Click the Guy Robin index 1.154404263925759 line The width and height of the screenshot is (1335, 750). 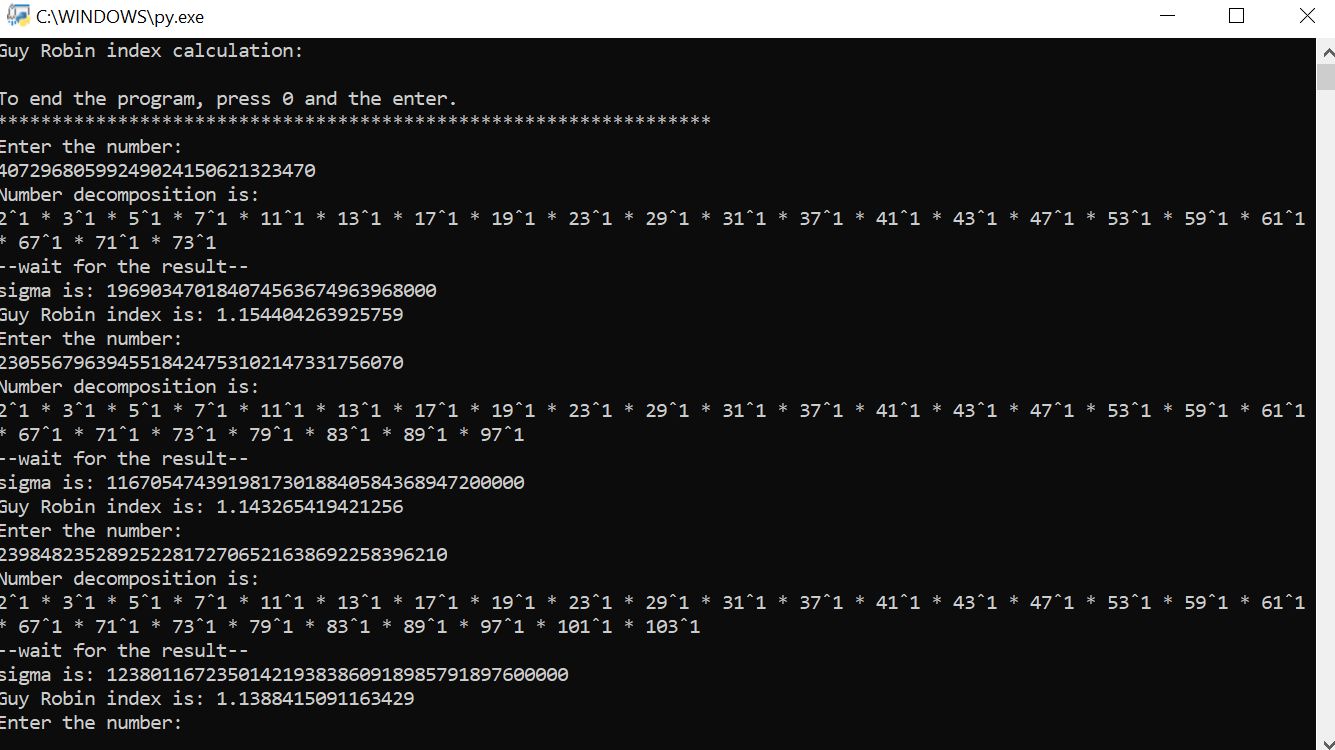click(202, 315)
